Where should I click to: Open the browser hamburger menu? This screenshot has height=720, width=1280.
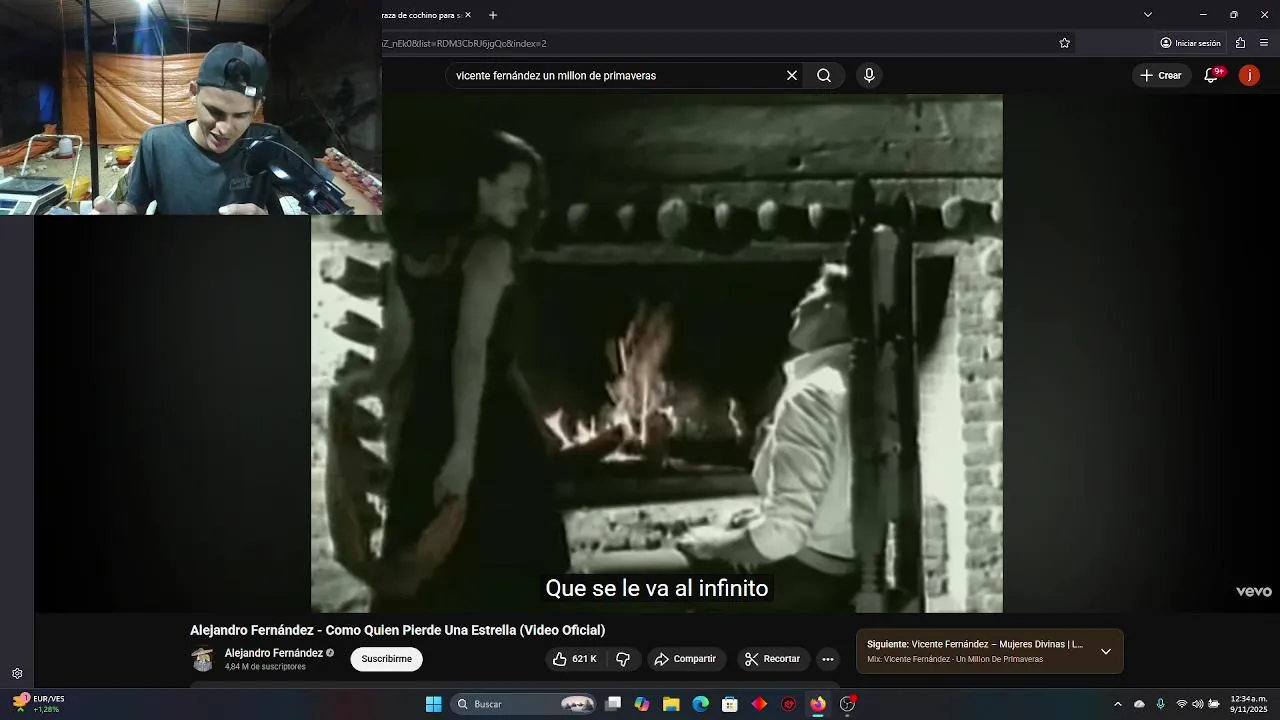click(1265, 43)
